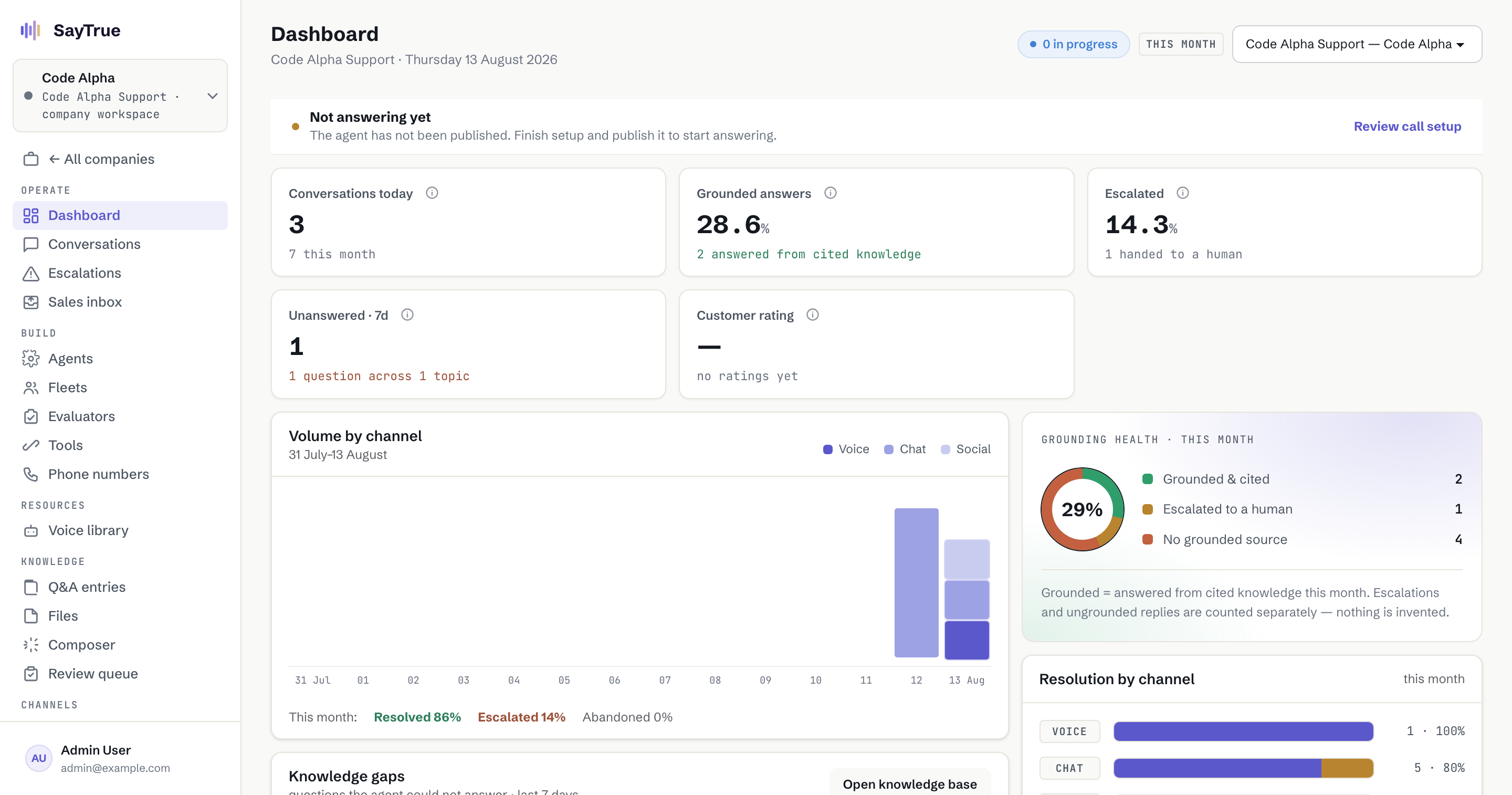Open the Dashboard menu item
Screen dimensions: 1512x795
[120, 215]
